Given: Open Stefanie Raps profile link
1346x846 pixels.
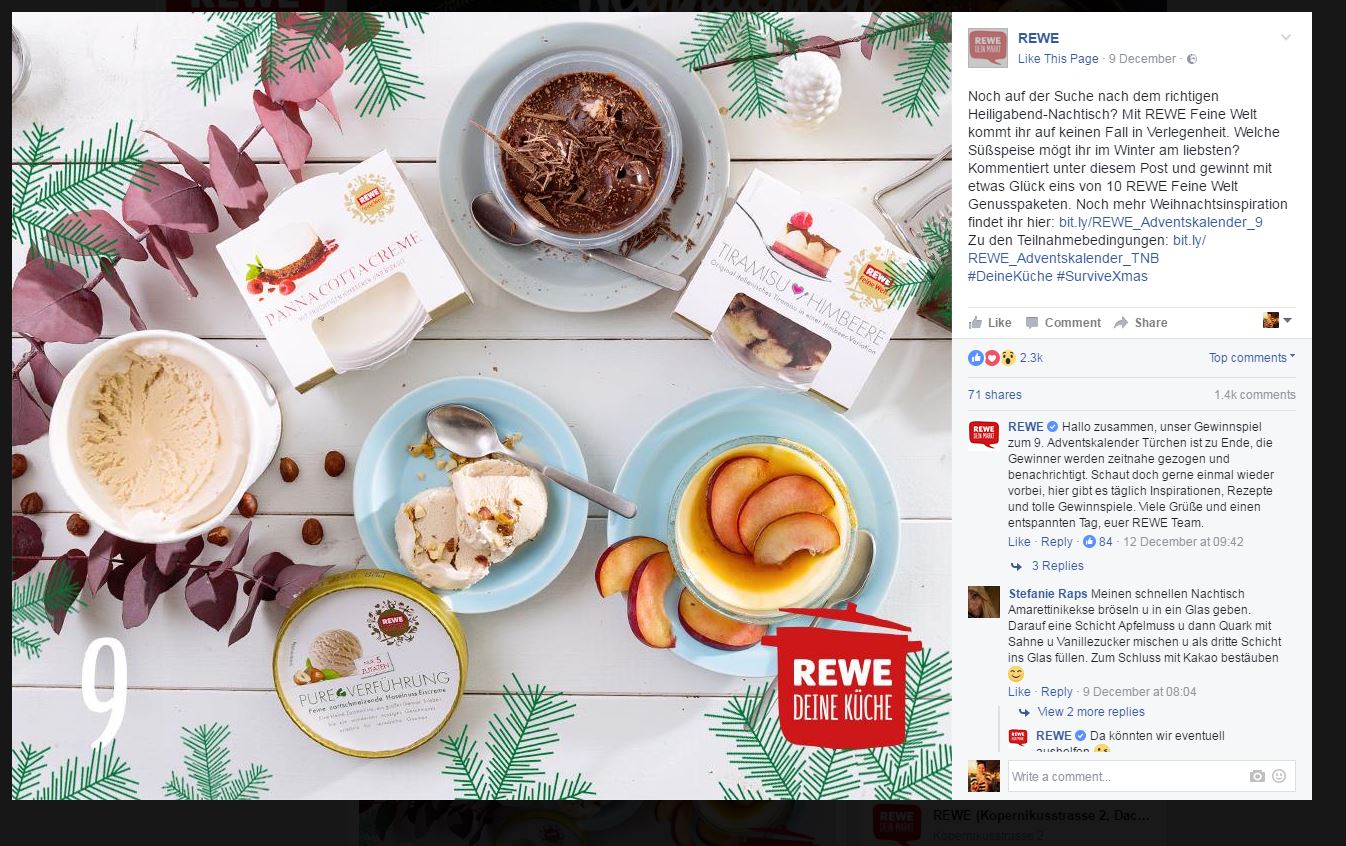Looking at the screenshot, I should pos(1048,594).
